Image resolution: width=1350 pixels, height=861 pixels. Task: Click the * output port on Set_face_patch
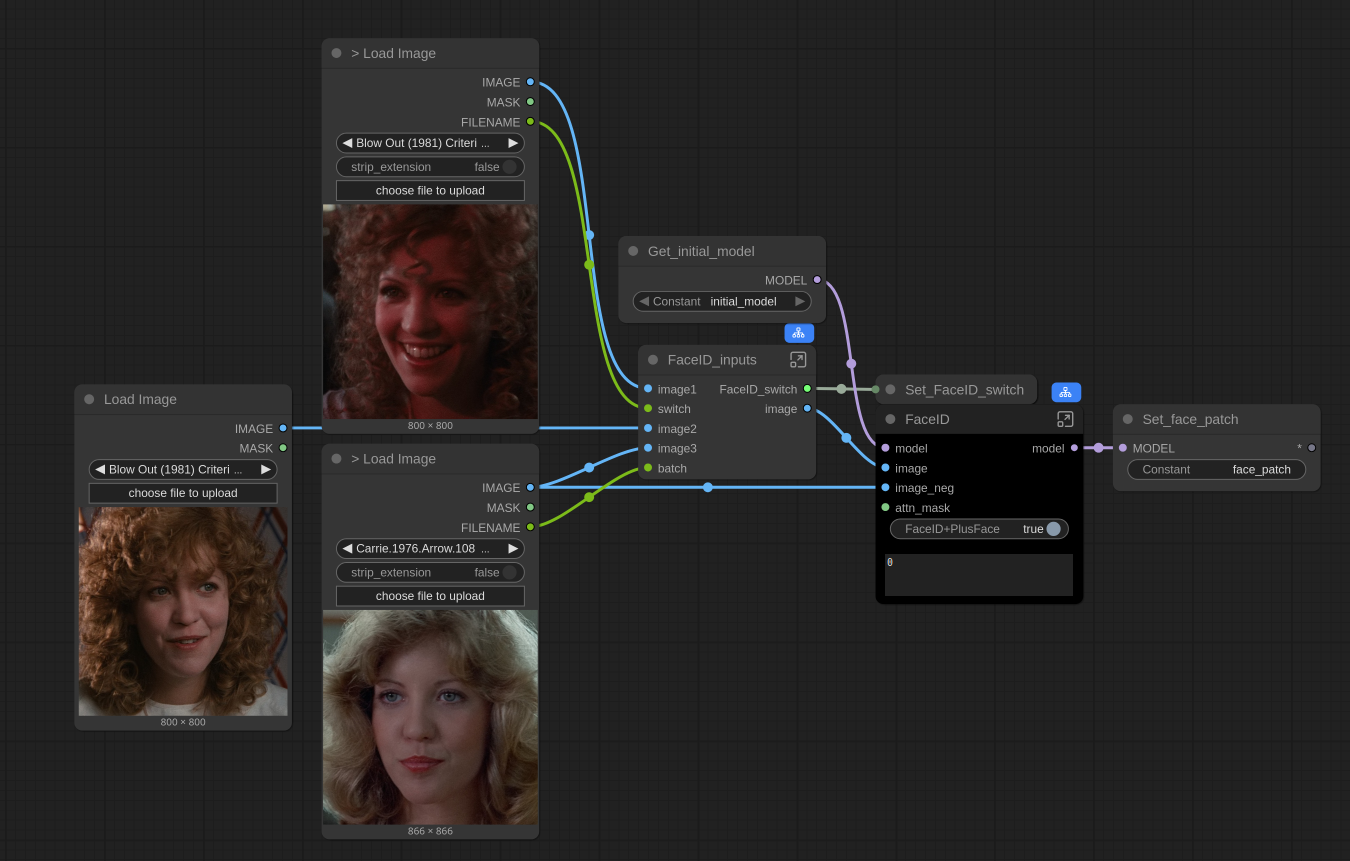tap(1312, 448)
